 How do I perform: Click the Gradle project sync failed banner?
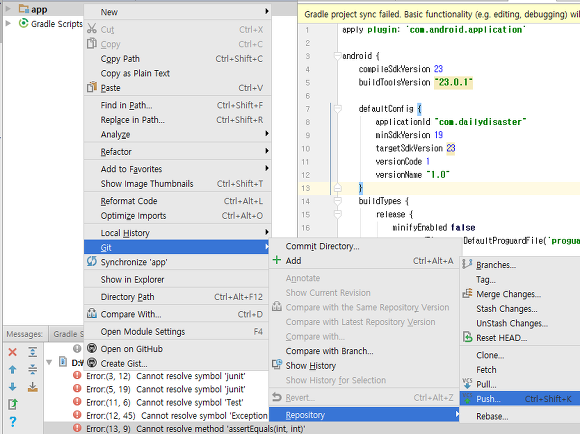(439, 14)
